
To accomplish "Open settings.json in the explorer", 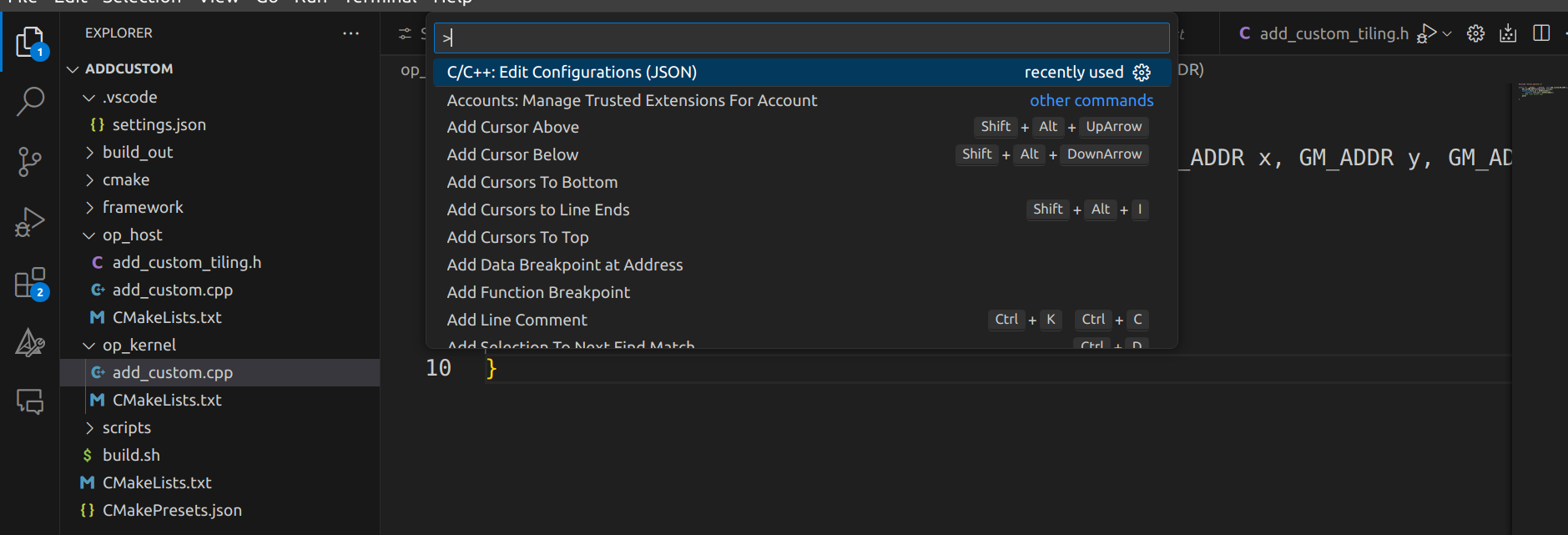I will (159, 125).
